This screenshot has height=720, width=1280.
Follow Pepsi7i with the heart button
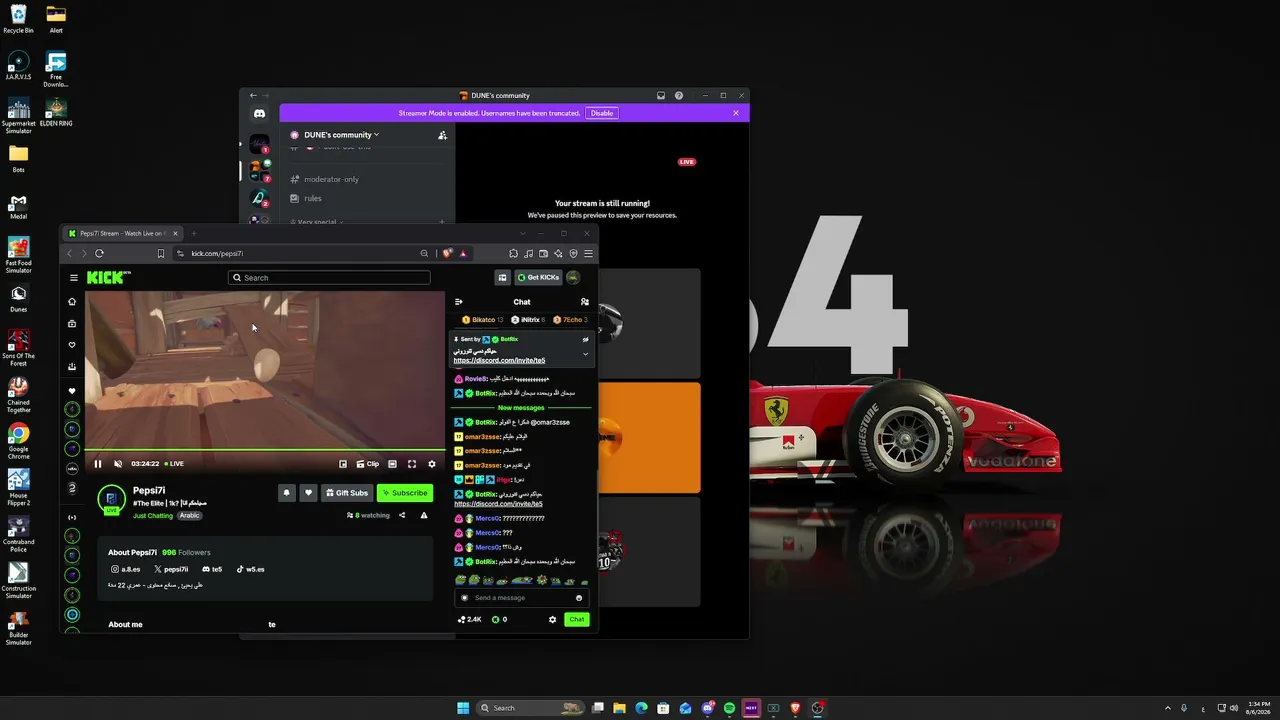[x=309, y=493]
